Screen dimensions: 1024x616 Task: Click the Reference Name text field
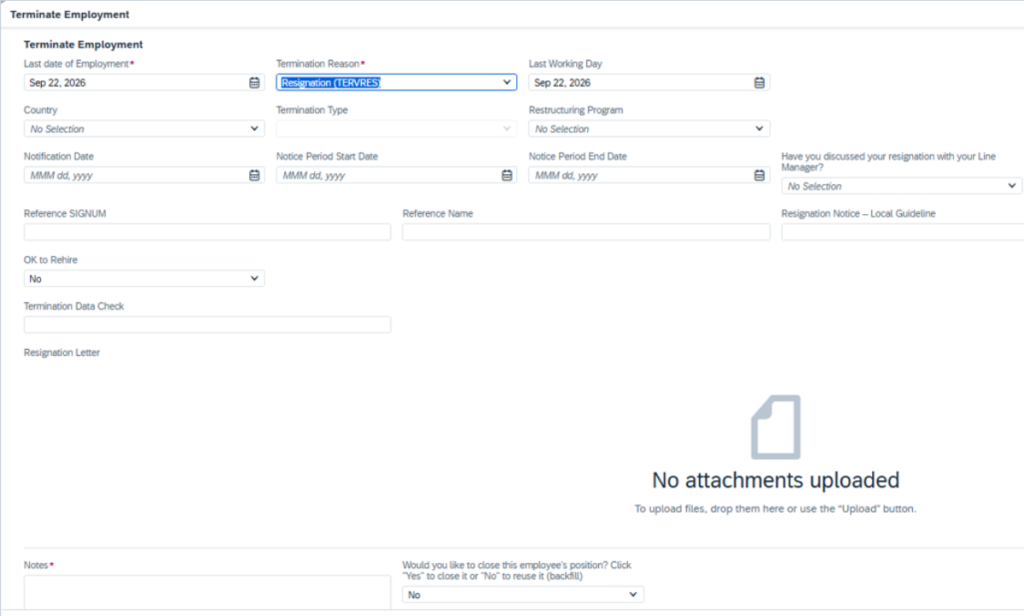[x=586, y=232]
